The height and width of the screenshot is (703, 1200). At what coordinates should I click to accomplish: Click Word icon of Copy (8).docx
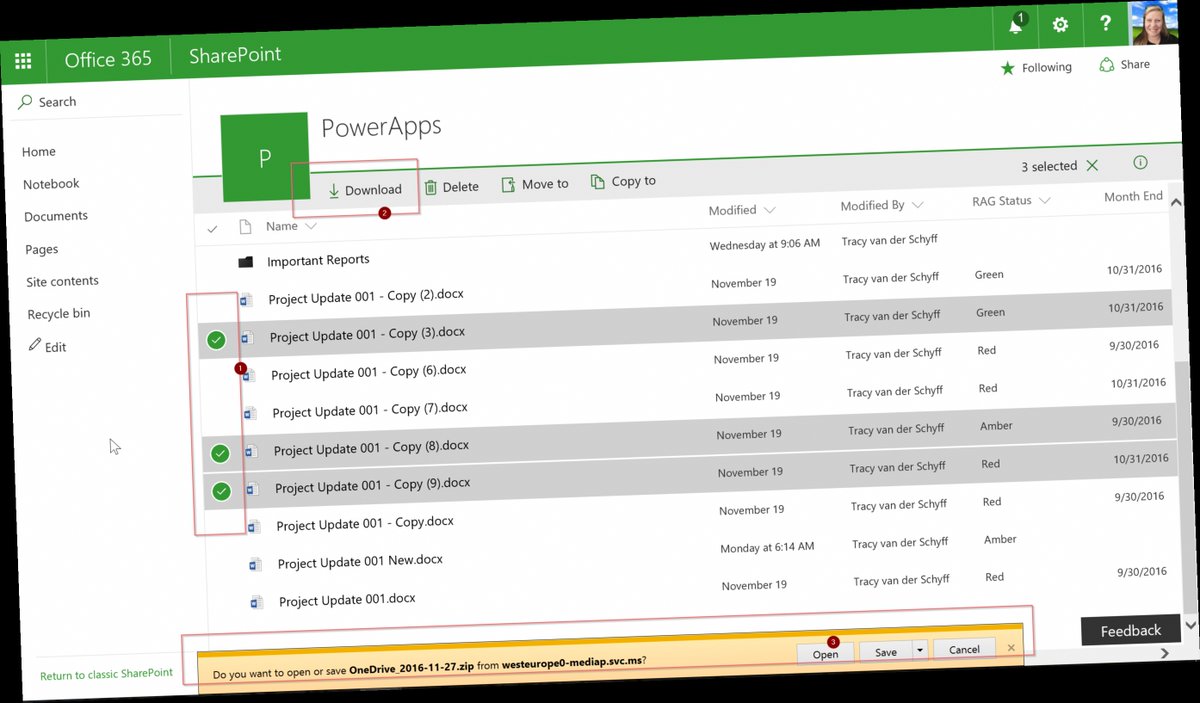point(252,451)
